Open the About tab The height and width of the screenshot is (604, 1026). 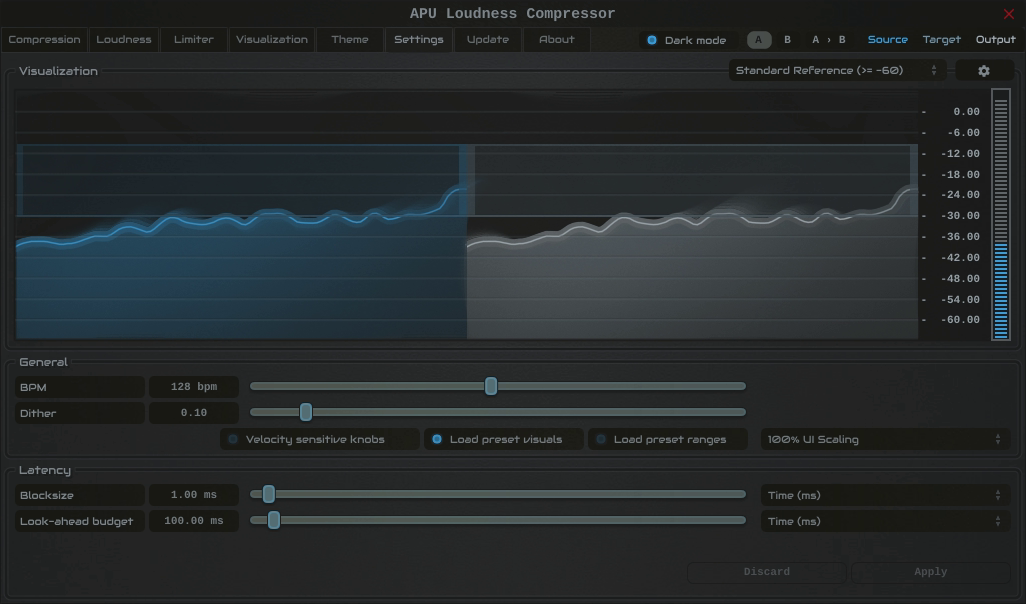click(557, 40)
